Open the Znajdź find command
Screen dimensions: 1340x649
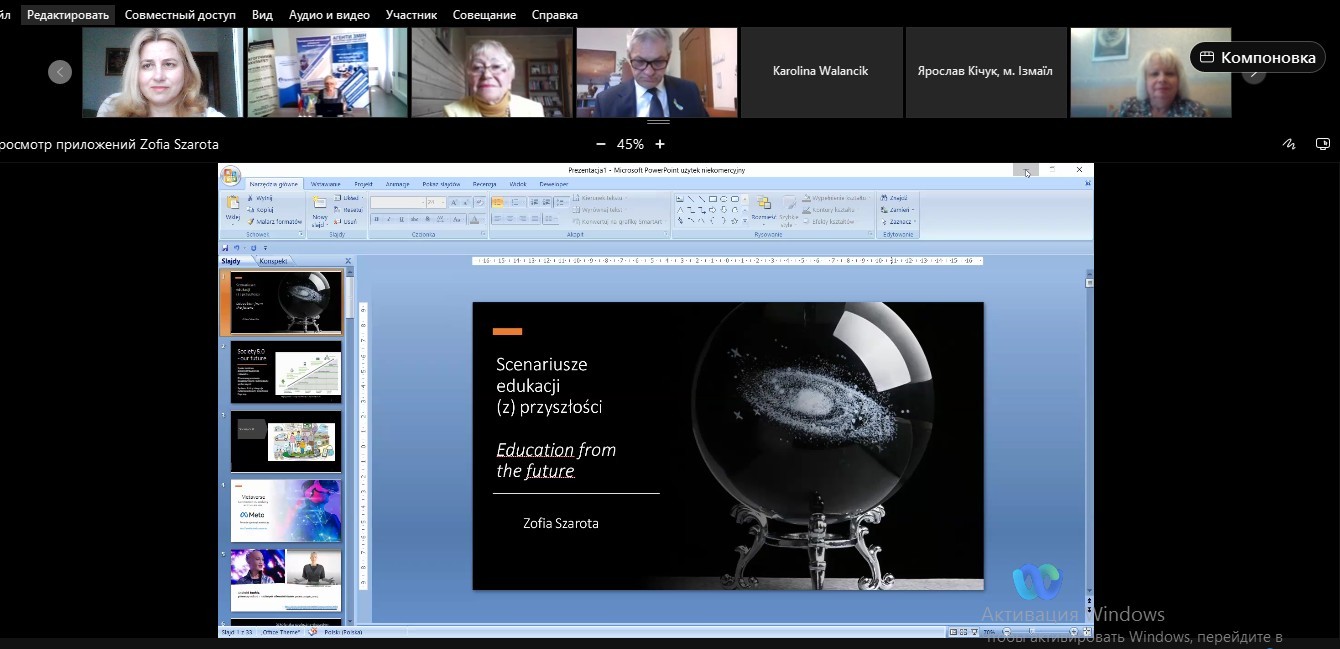click(x=896, y=198)
